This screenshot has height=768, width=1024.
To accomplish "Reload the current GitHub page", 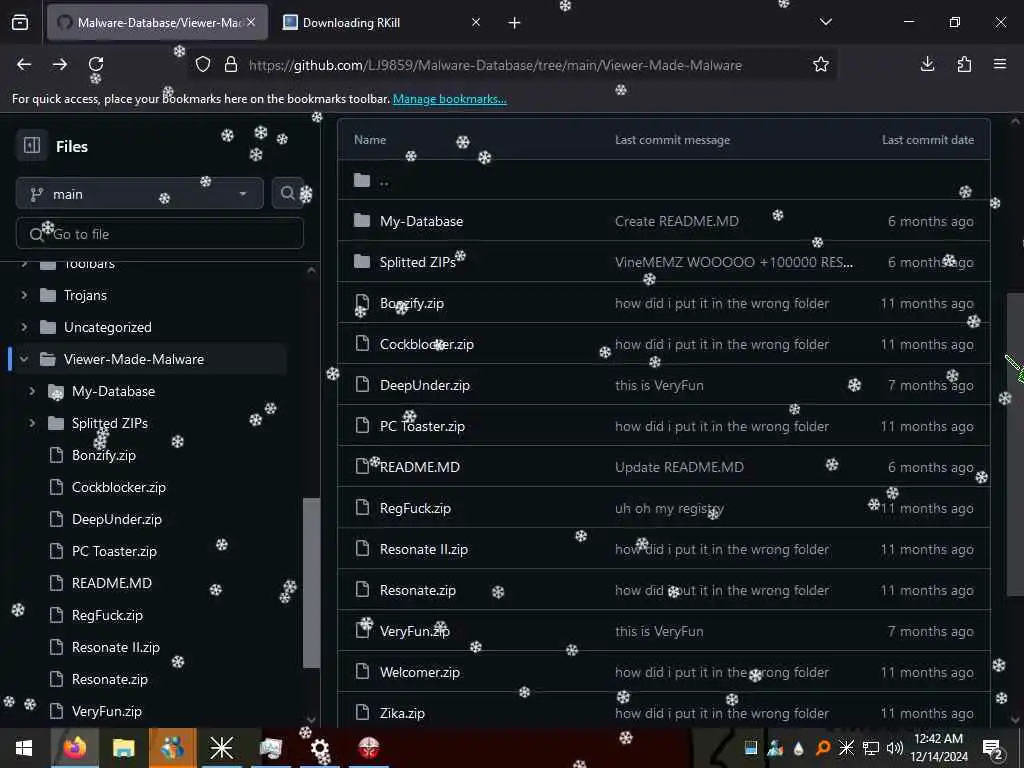I will point(96,64).
